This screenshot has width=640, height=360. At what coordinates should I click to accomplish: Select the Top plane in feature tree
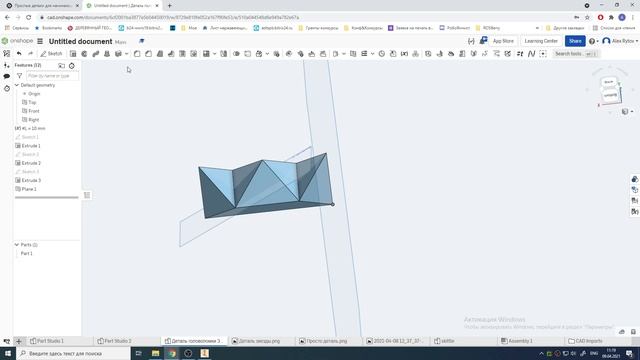click(32, 102)
